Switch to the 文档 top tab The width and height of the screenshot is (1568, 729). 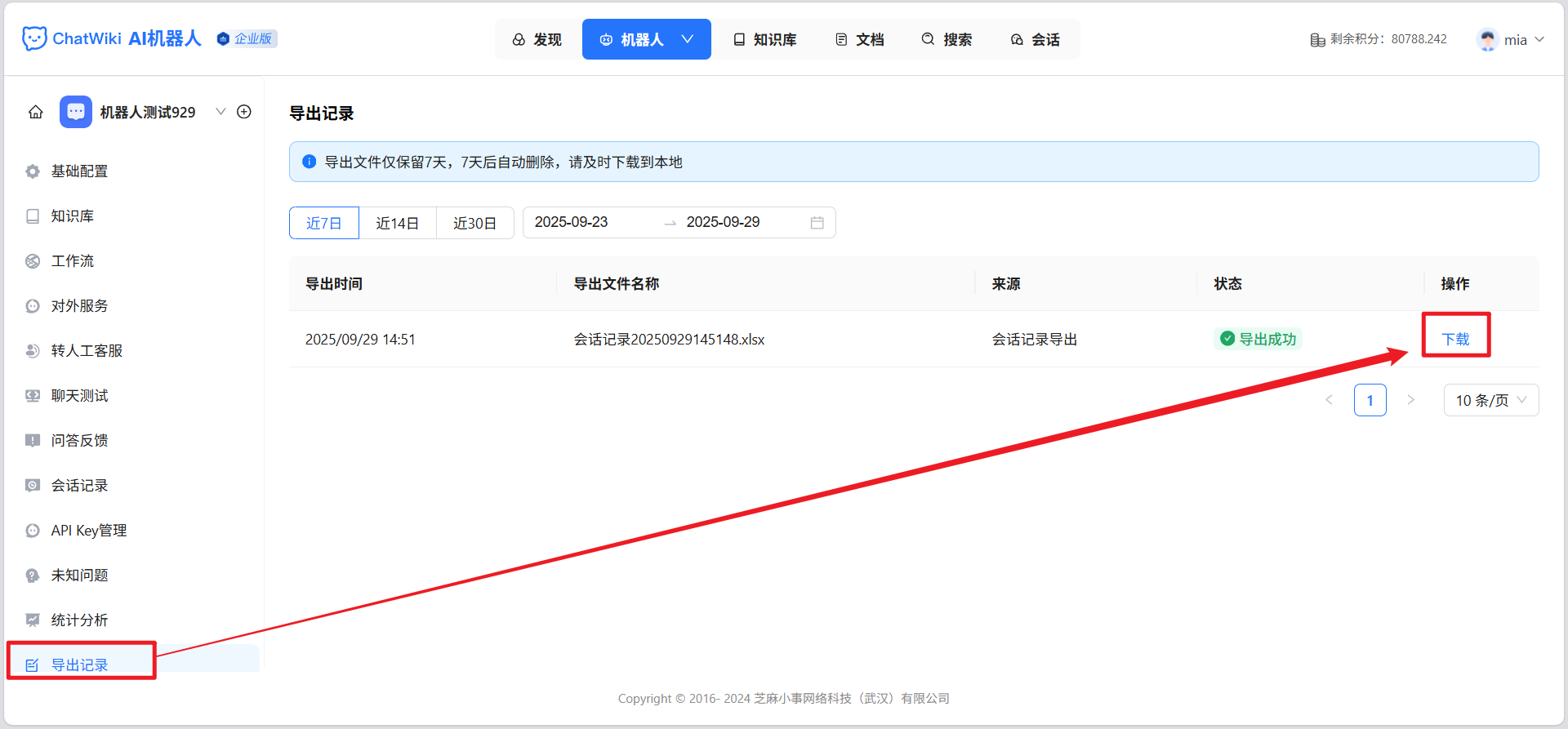(860, 39)
